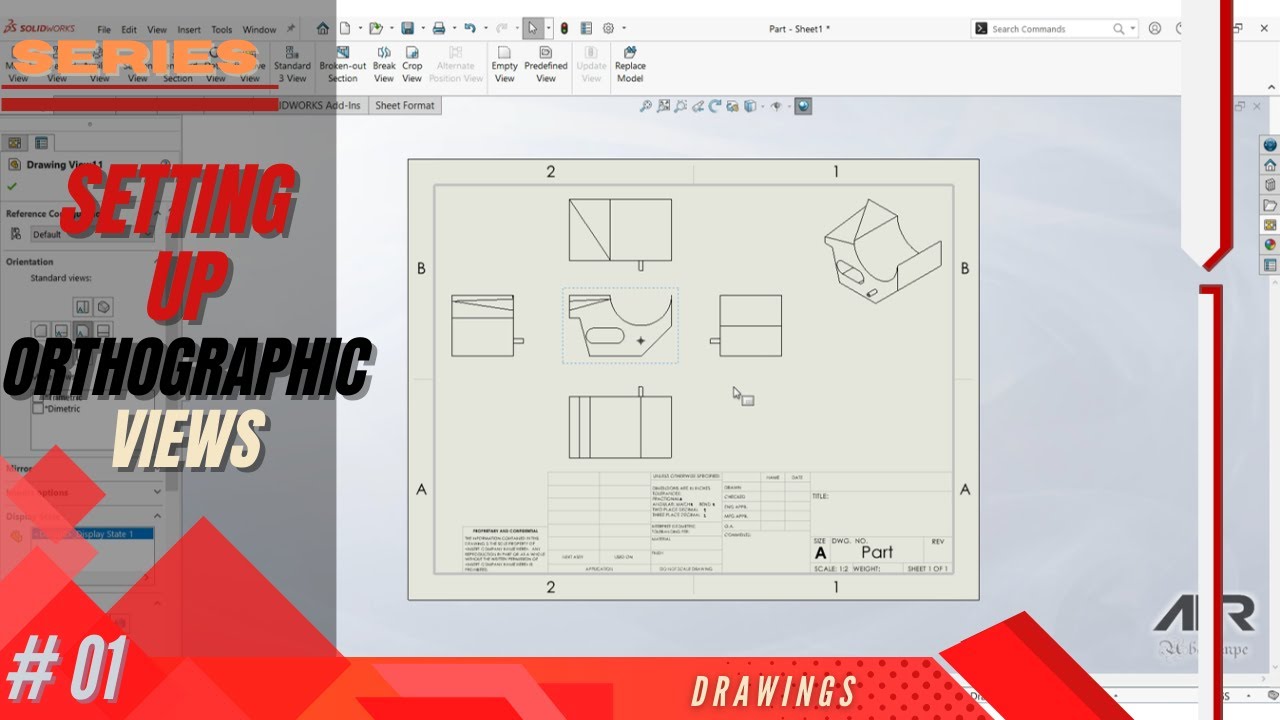Screen dimensions: 1280x720
Task: Toggle the highlighted globe icon in heads-up toolbar
Action: point(803,106)
